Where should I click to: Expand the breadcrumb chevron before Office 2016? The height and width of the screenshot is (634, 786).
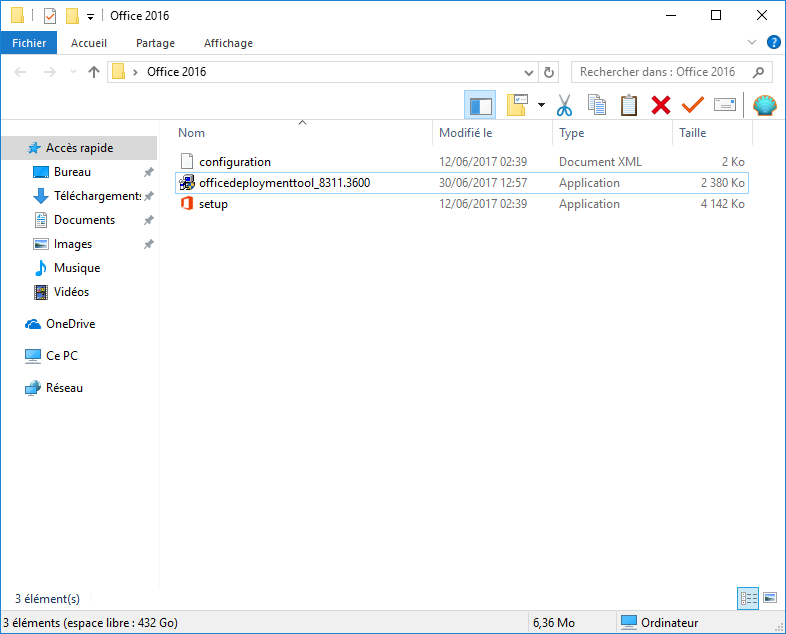click(x=135, y=73)
